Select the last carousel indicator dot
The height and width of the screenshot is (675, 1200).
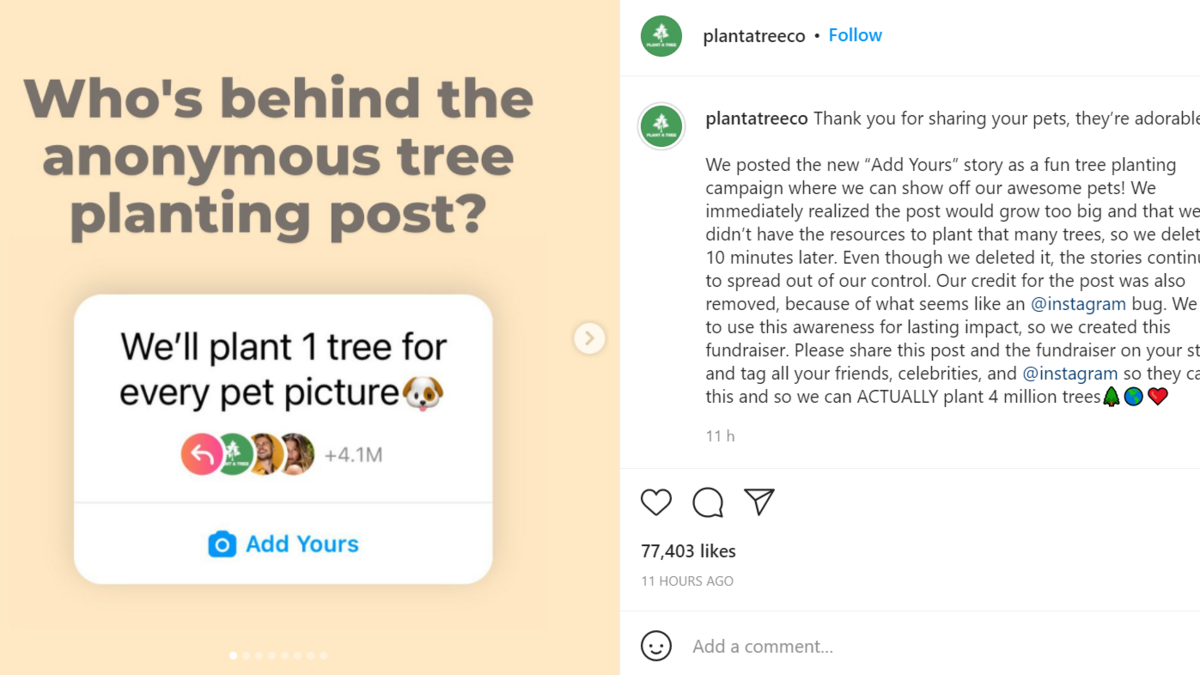coord(323,656)
